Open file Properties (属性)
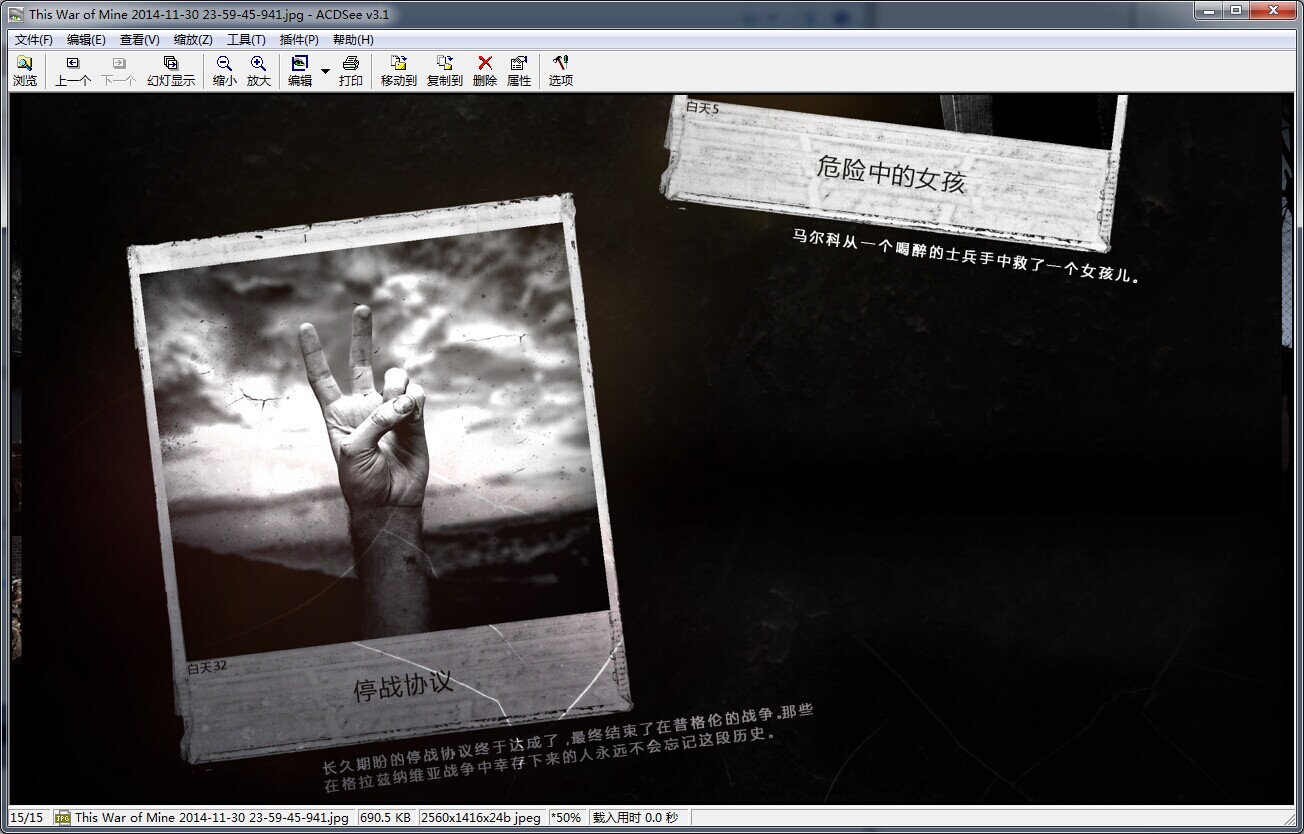The image size is (1304, 834). point(519,71)
